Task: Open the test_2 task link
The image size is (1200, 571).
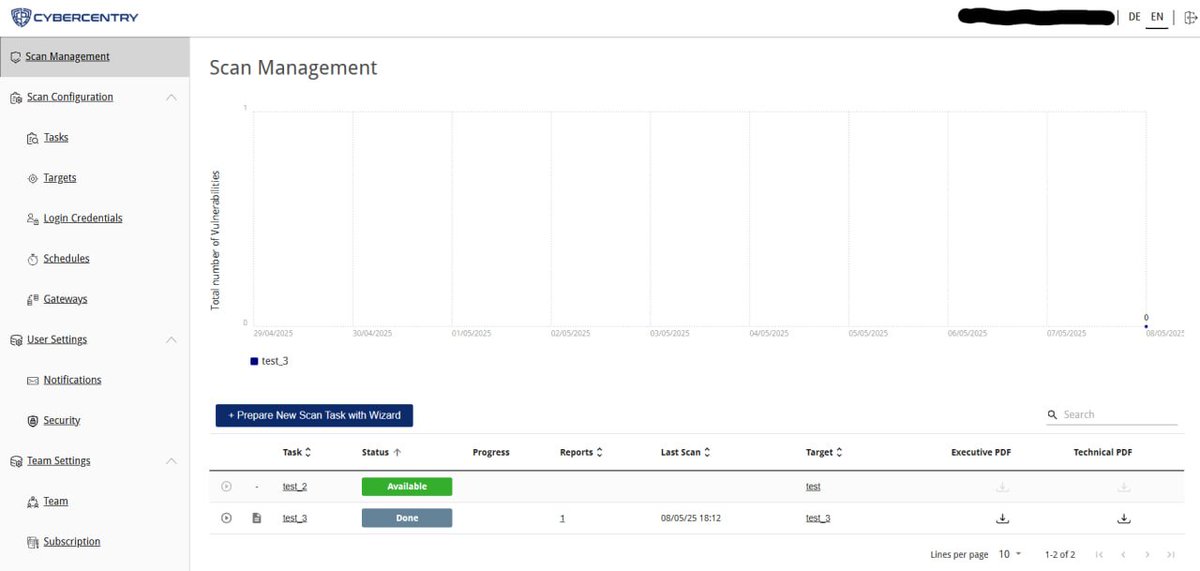Action: 295,487
